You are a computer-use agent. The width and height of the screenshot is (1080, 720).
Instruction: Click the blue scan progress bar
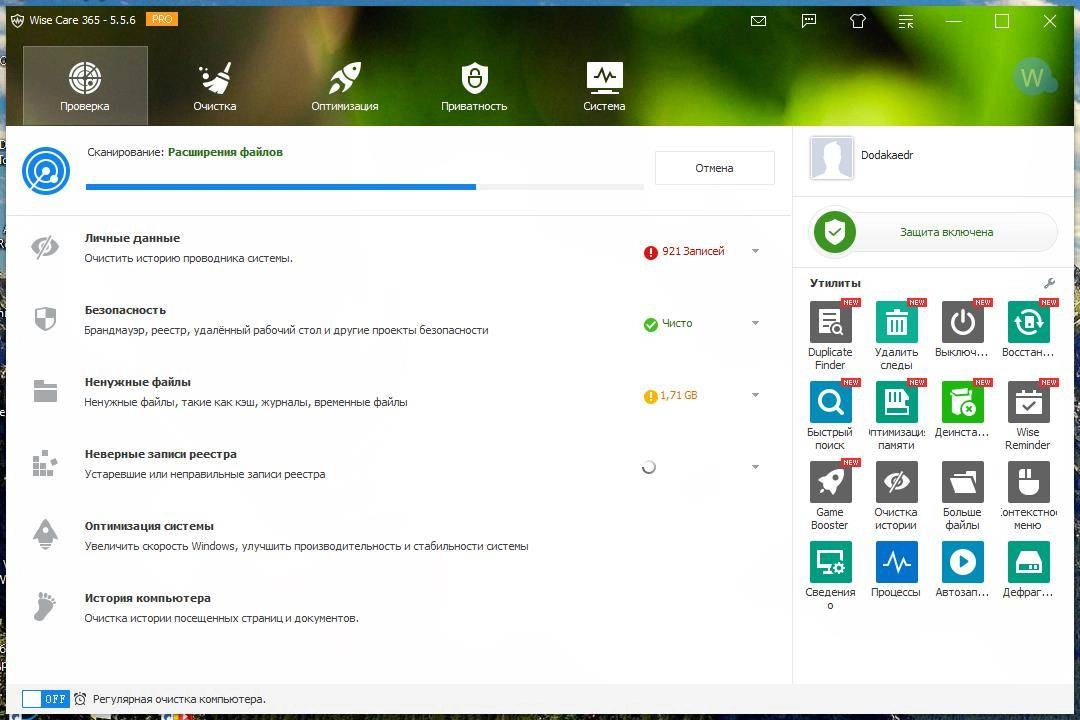point(365,187)
